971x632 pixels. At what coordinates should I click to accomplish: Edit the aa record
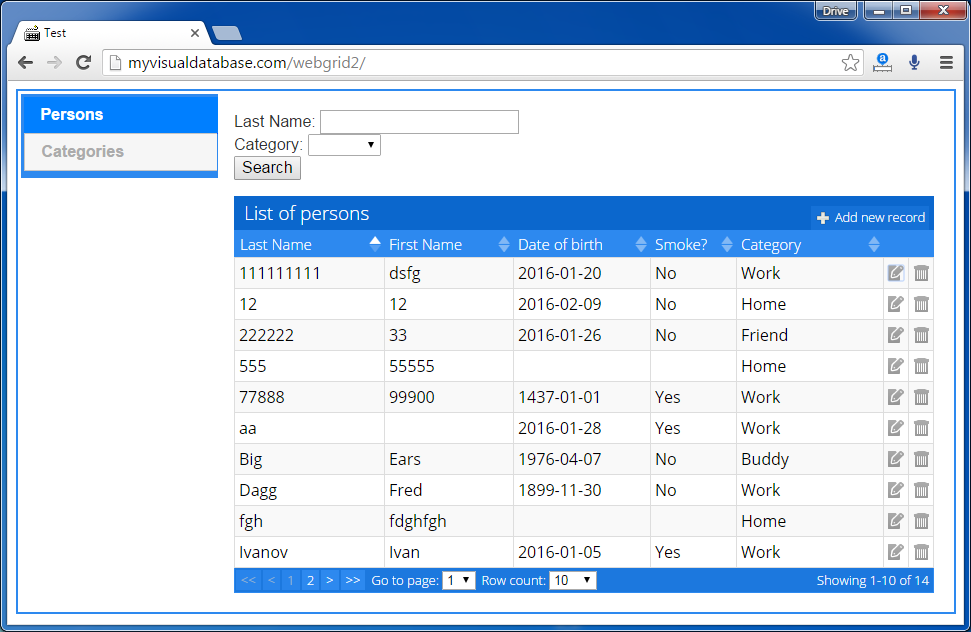tap(895, 428)
